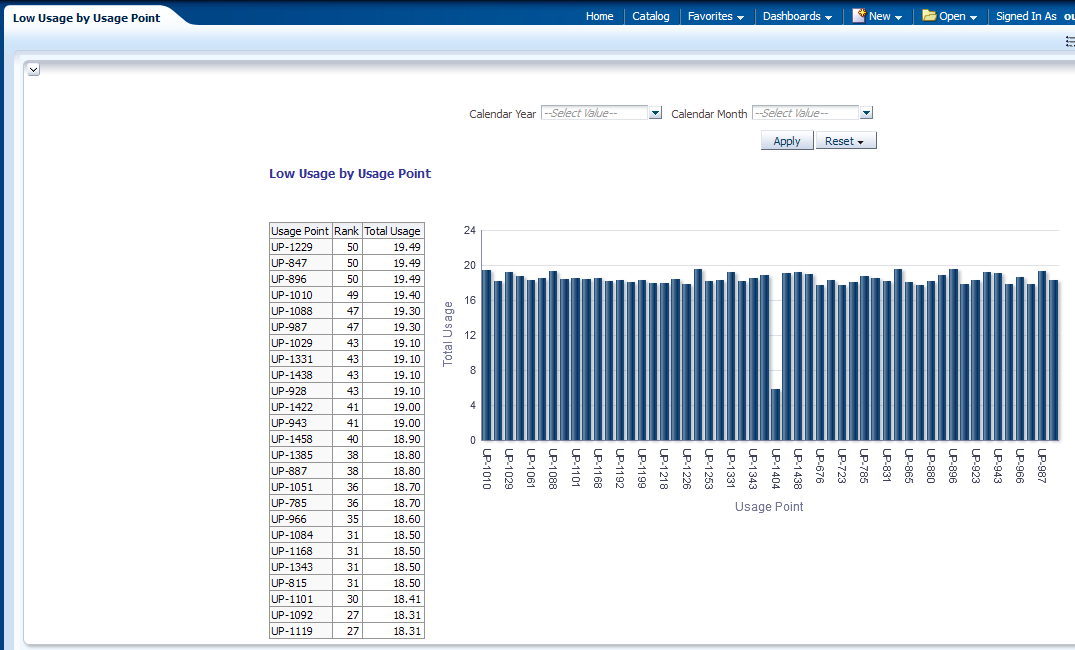Select the UP-1119 table cell
This screenshot has width=1075, height=650.
click(300, 631)
